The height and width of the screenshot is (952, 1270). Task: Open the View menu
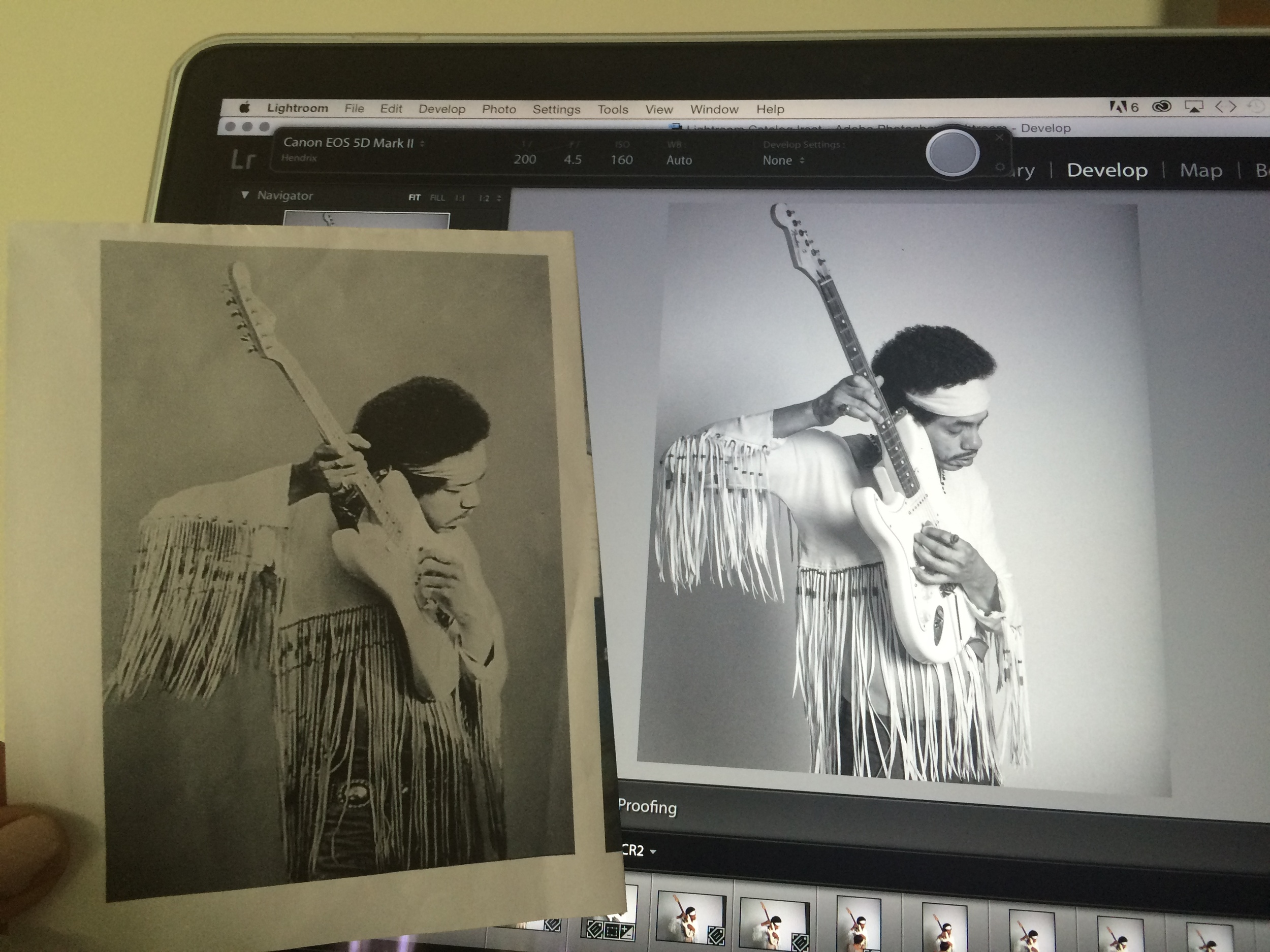tap(658, 109)
